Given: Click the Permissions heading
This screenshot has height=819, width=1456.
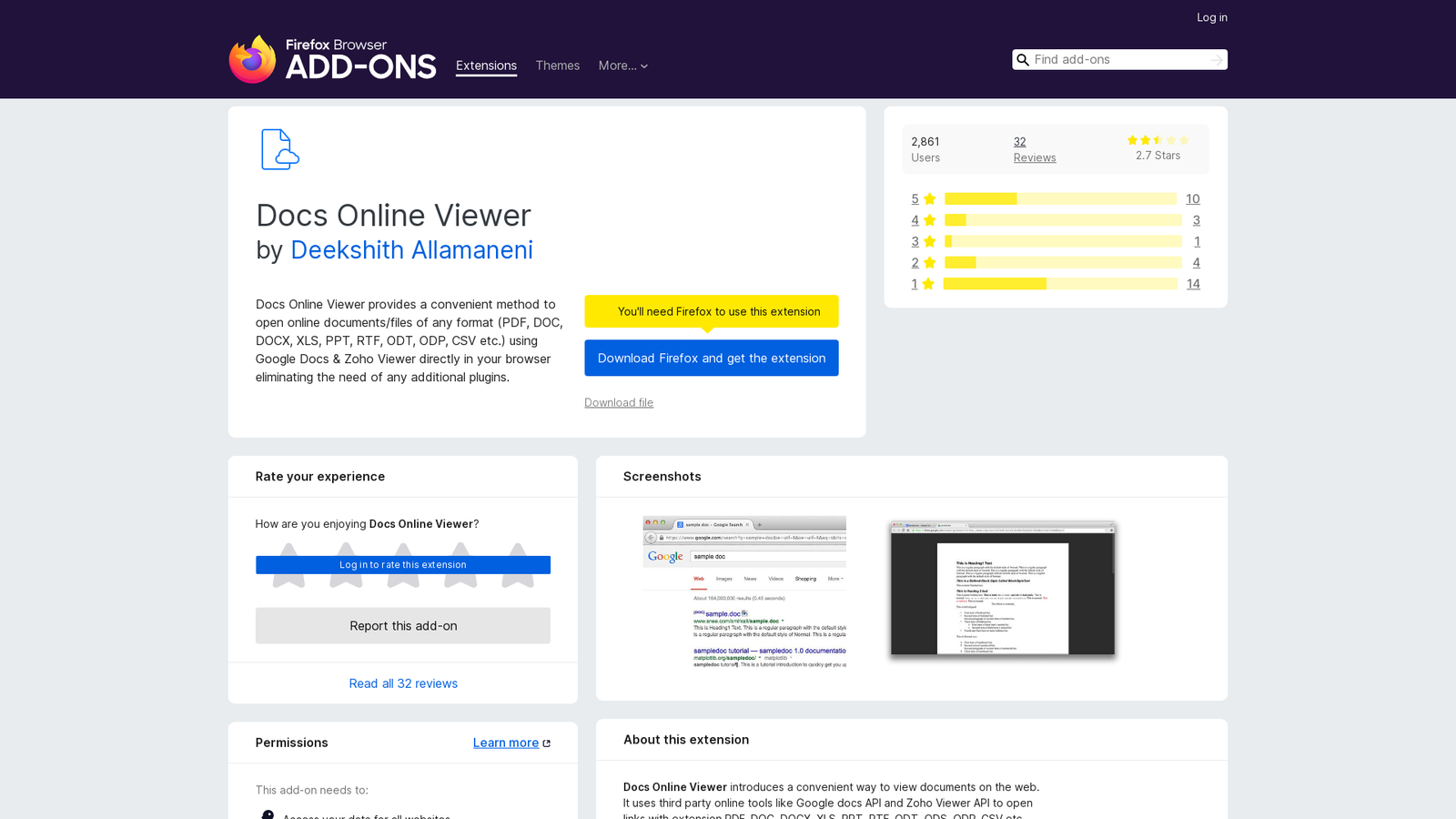Looking at the screenshot, I should pyautogui.click(x=292, y=743).
